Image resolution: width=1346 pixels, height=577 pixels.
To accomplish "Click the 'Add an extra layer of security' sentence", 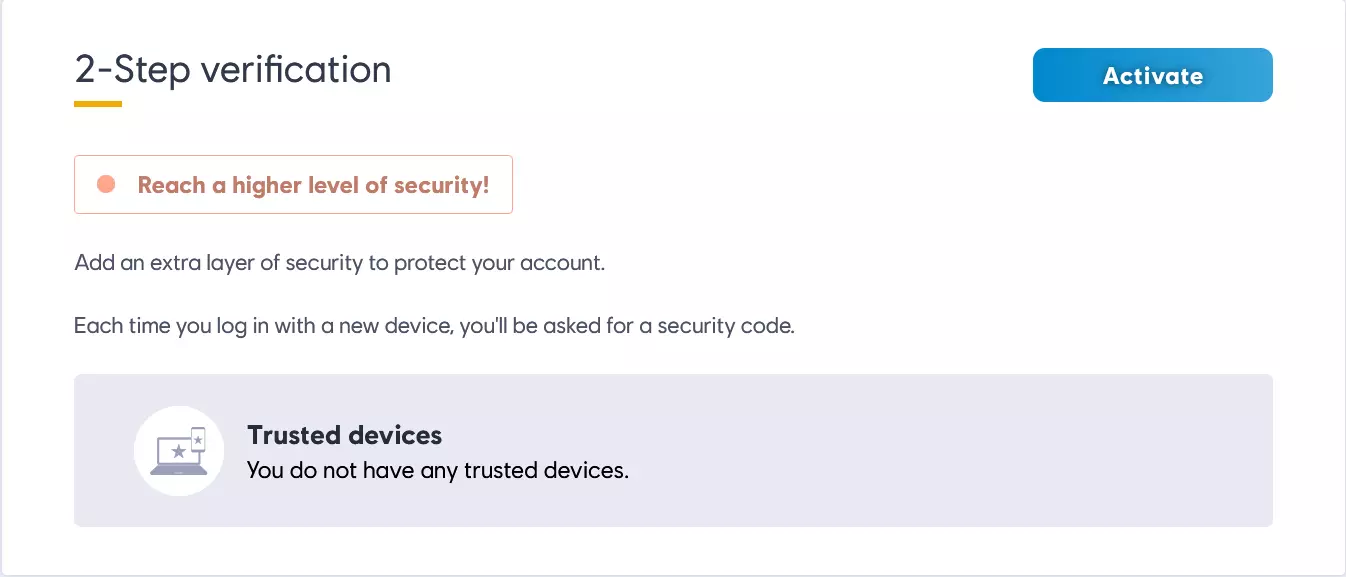I will click(x=340, y=265).
